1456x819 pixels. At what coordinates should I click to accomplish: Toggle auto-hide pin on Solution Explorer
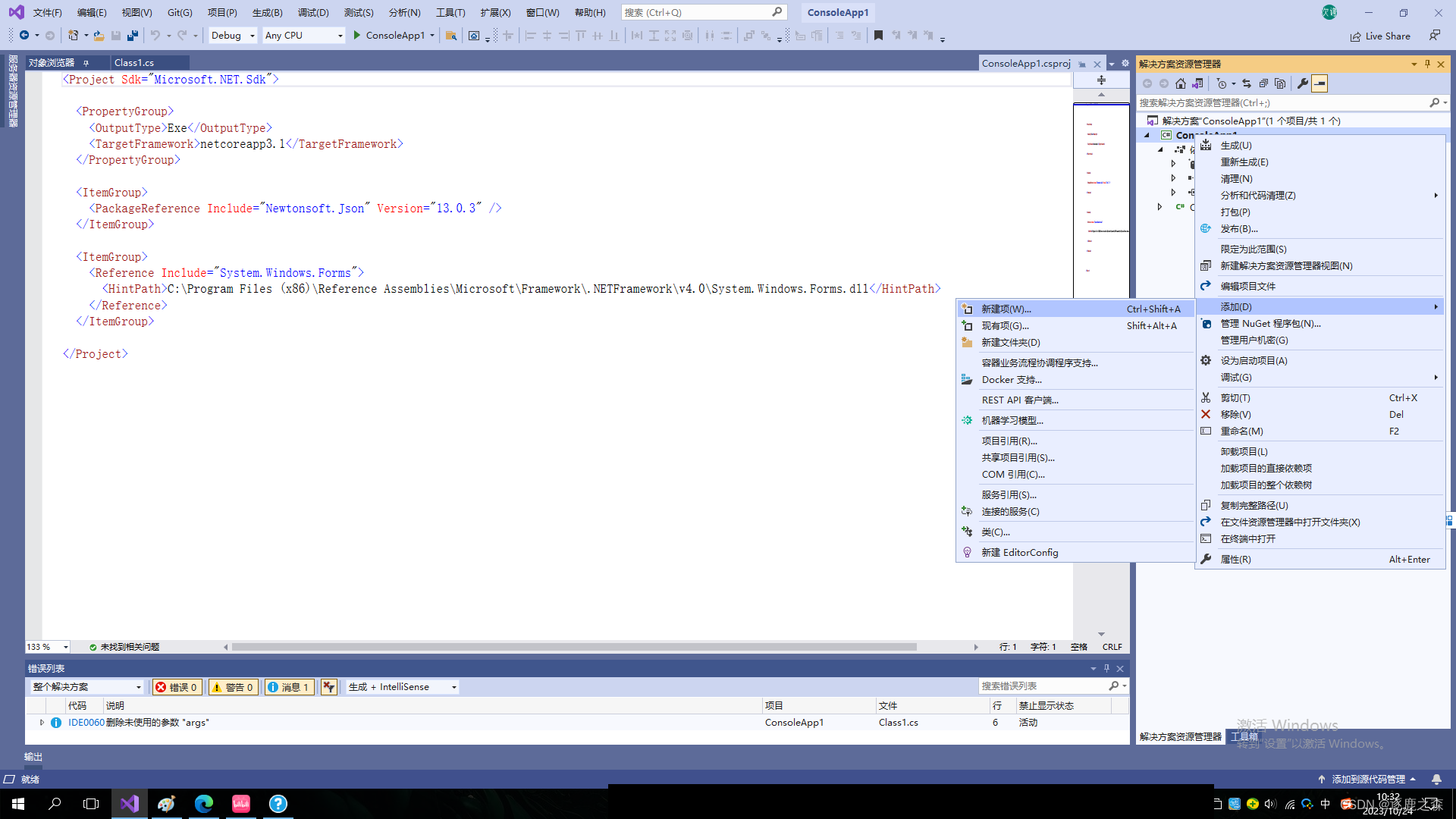[x=1427, y=64]
